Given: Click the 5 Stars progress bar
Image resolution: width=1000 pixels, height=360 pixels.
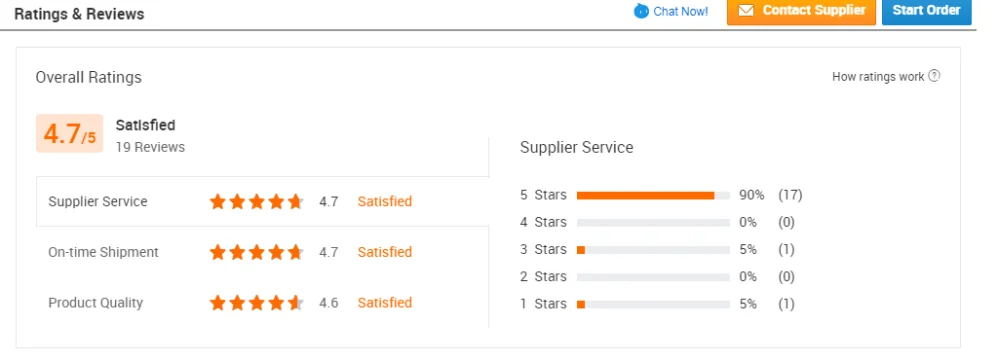Looking at the screenshot, I should 653,195.
